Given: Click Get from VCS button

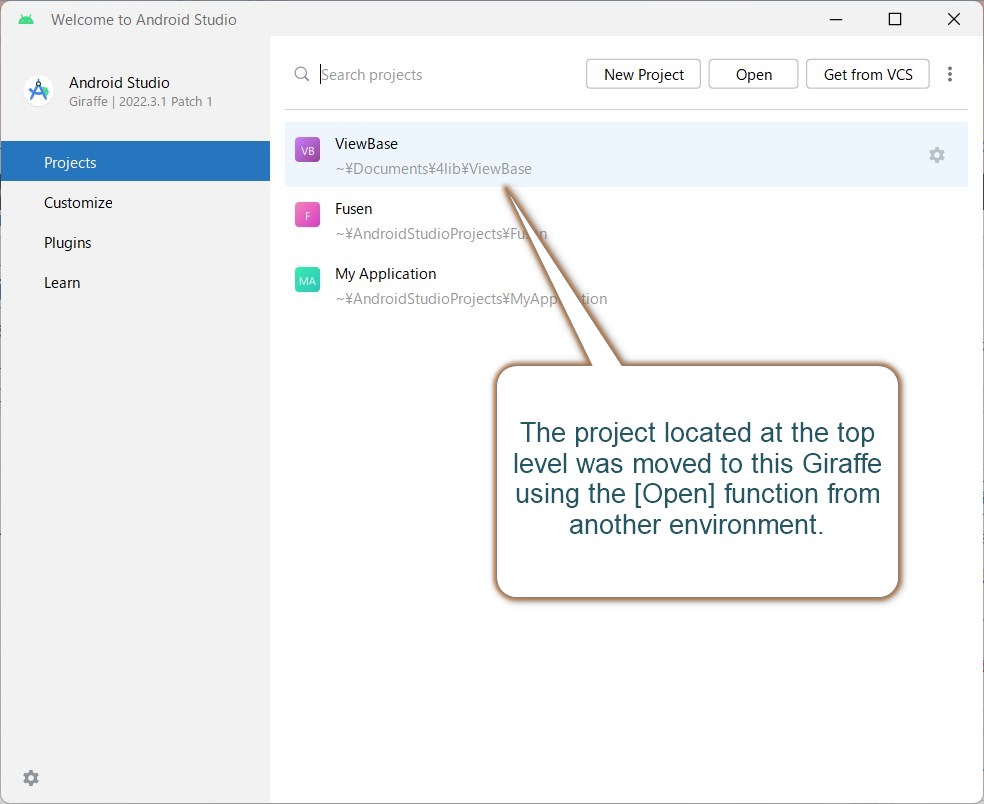Looking at the screenshot, I should (867, 74).
